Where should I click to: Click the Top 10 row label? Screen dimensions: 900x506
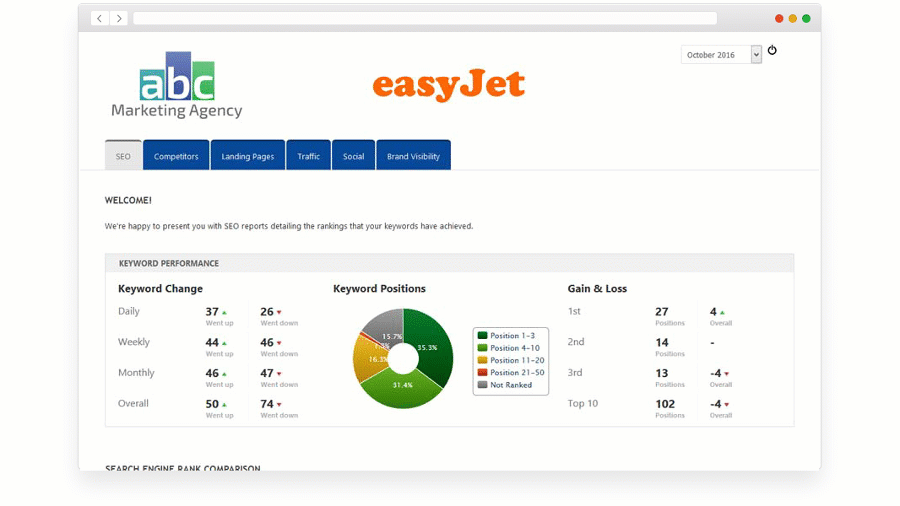pyautogui.click(x=583, y=403)
